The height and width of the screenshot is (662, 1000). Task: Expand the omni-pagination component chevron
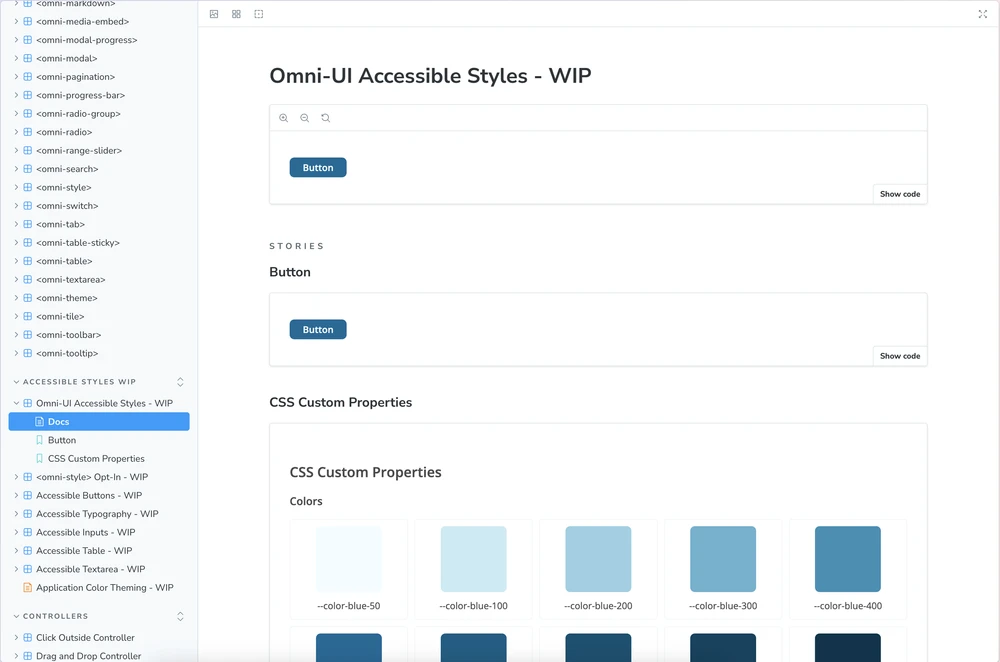(x=17, y=77)
